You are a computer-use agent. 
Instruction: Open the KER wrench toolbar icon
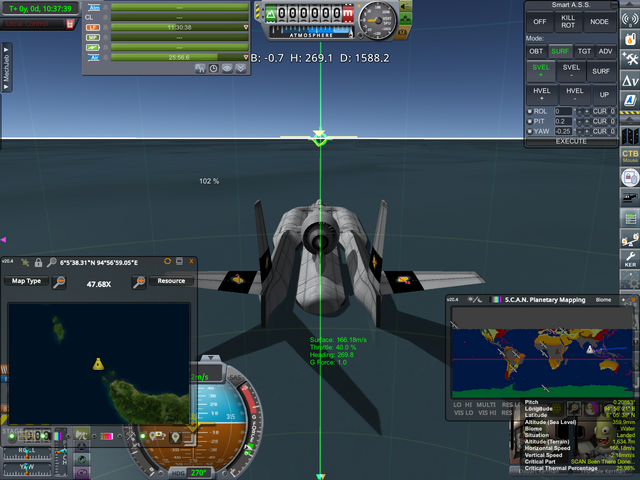pos(630,259)
